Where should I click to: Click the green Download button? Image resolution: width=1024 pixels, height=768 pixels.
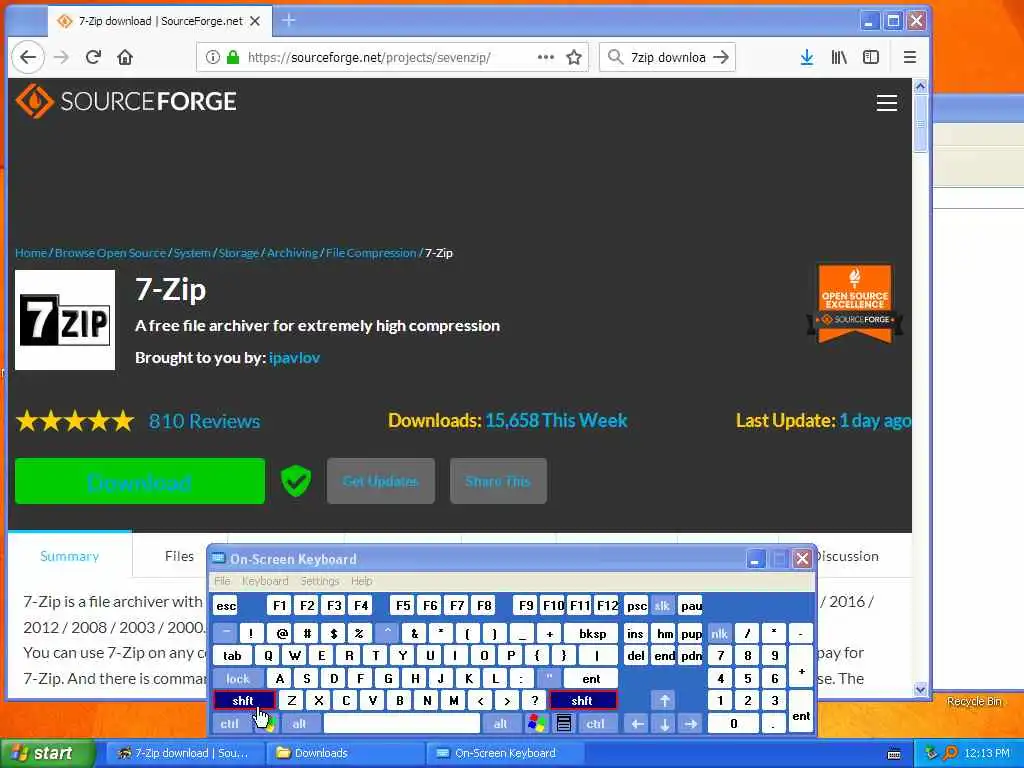point(140,481)
